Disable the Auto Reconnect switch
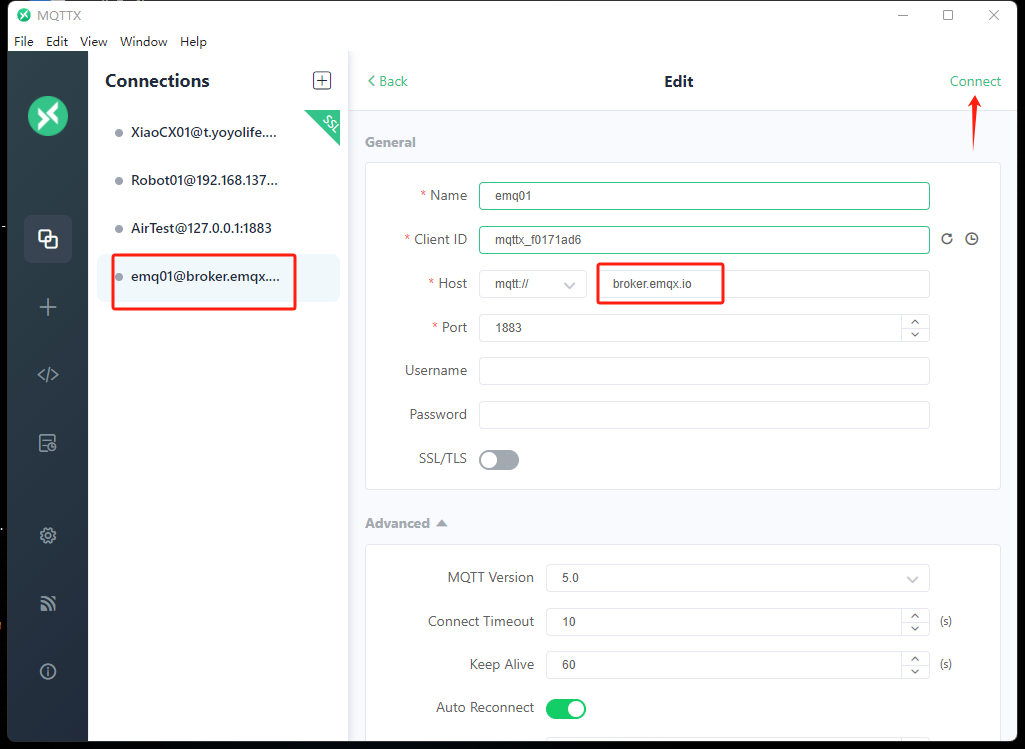1025x749 pixels. (x=565, y=708)
